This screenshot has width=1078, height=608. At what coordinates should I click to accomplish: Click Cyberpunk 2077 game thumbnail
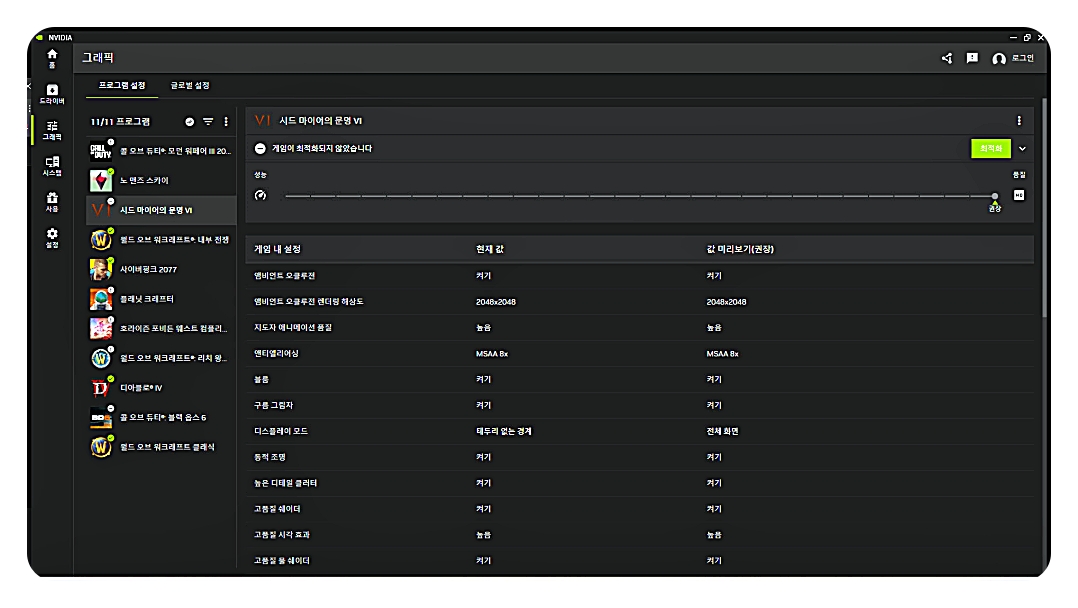[100, 269]
